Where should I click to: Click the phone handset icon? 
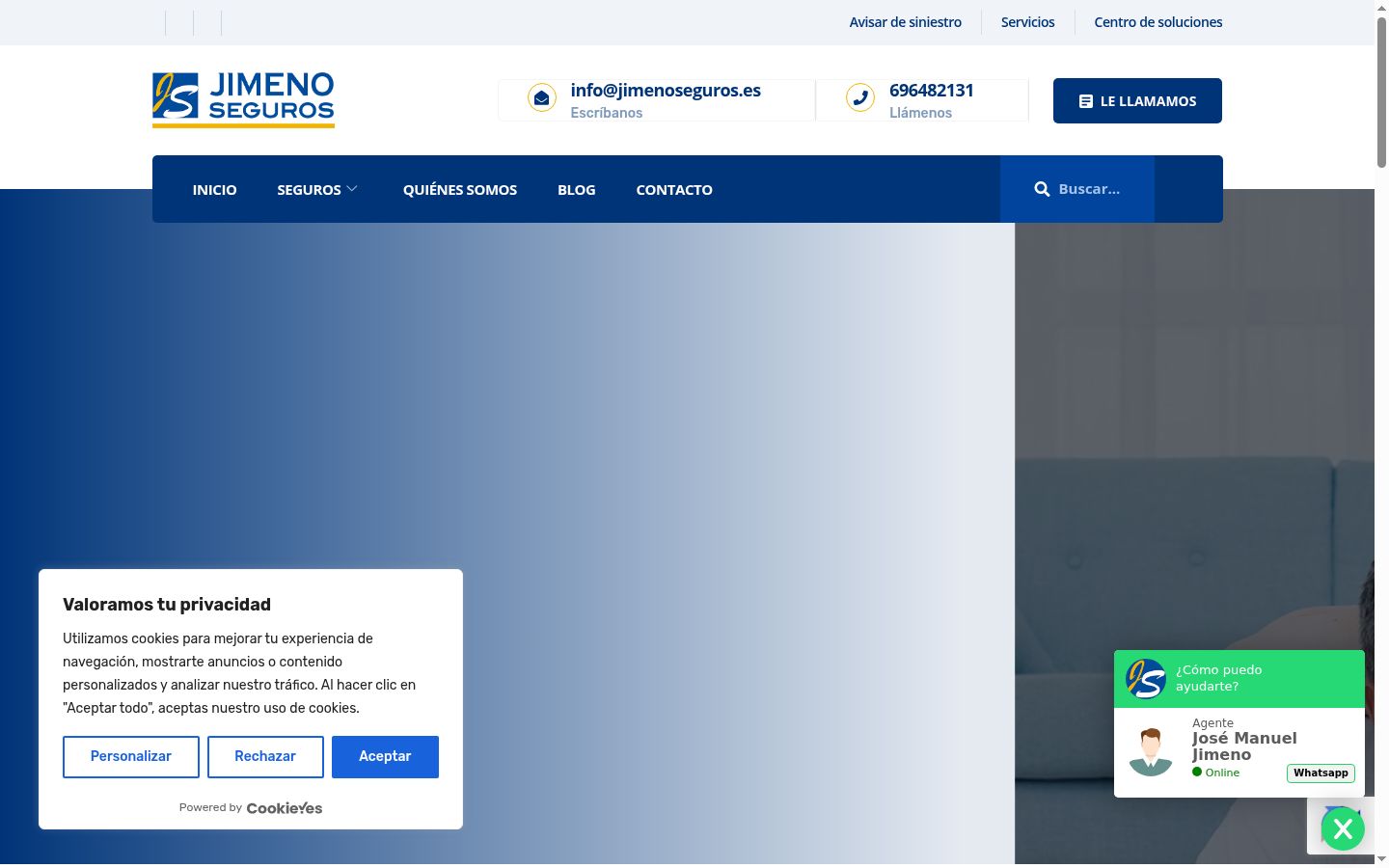coord(860,97)
